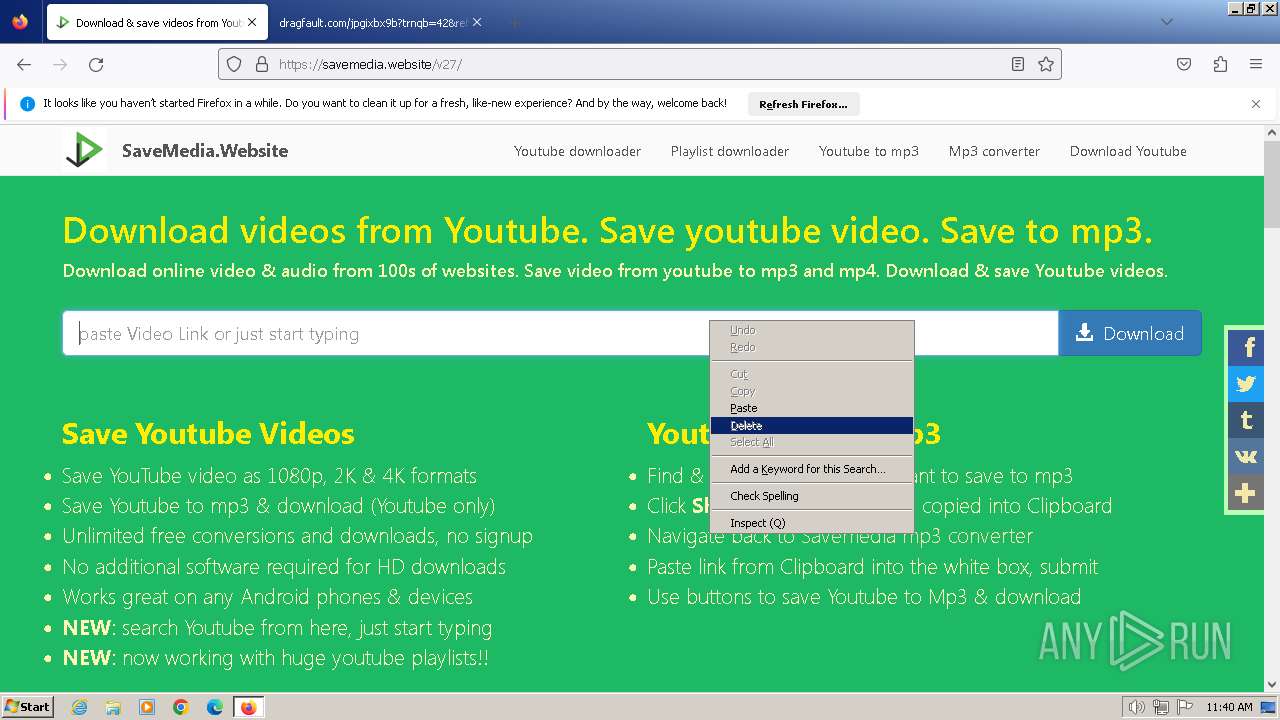Open the SaveMedia.Website home link
The width and height of the screenshot is (1280, 720).
point(205,151)
